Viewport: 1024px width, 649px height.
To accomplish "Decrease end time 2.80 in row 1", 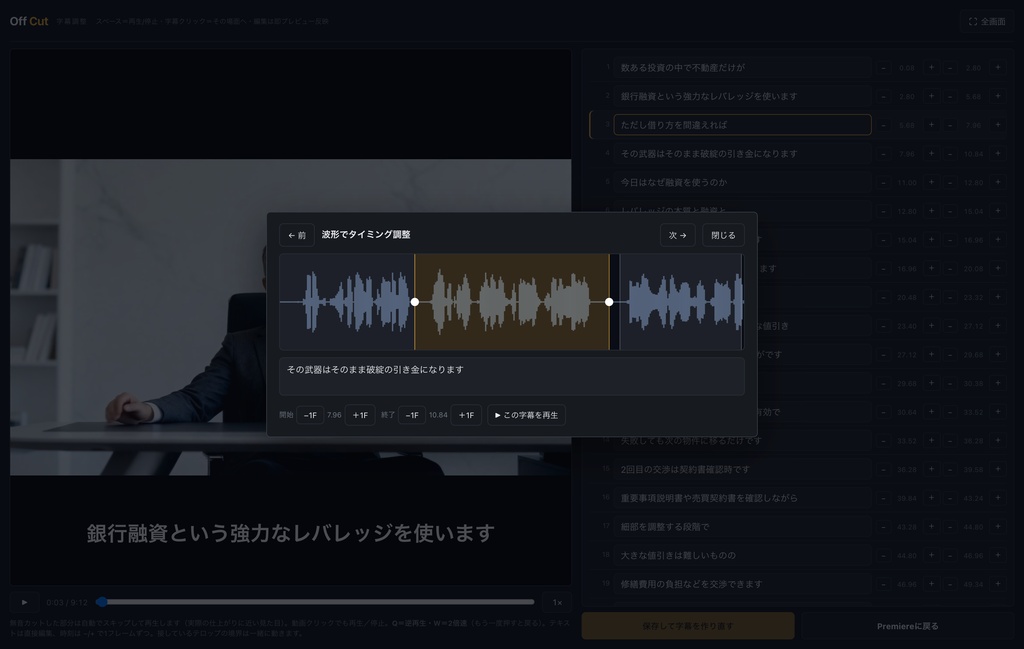I will 950,67.
